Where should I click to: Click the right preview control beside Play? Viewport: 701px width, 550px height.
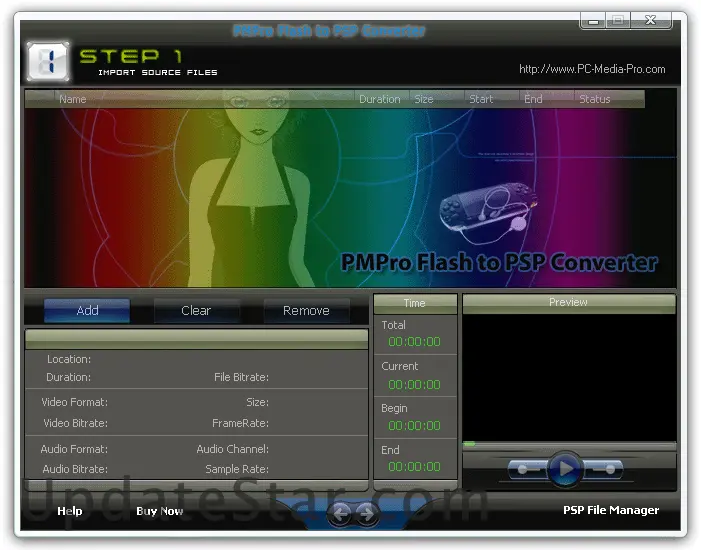(x=603, y=469)
